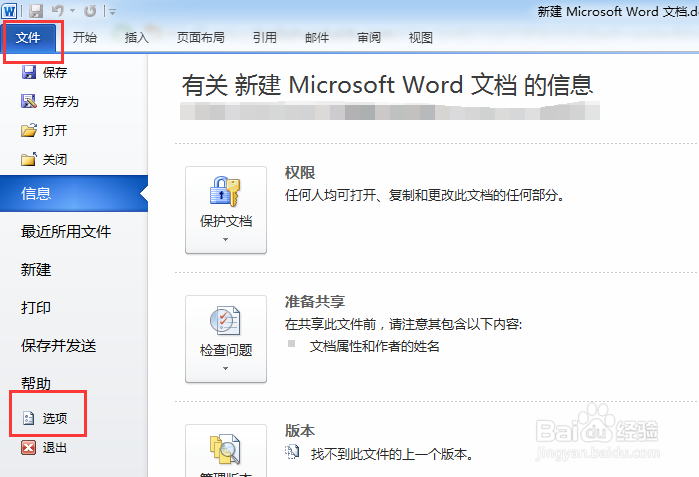Viewport: 699px width, 477px height.
Task: Click the 检查问题 checklist icon
Action: (225, 321)
